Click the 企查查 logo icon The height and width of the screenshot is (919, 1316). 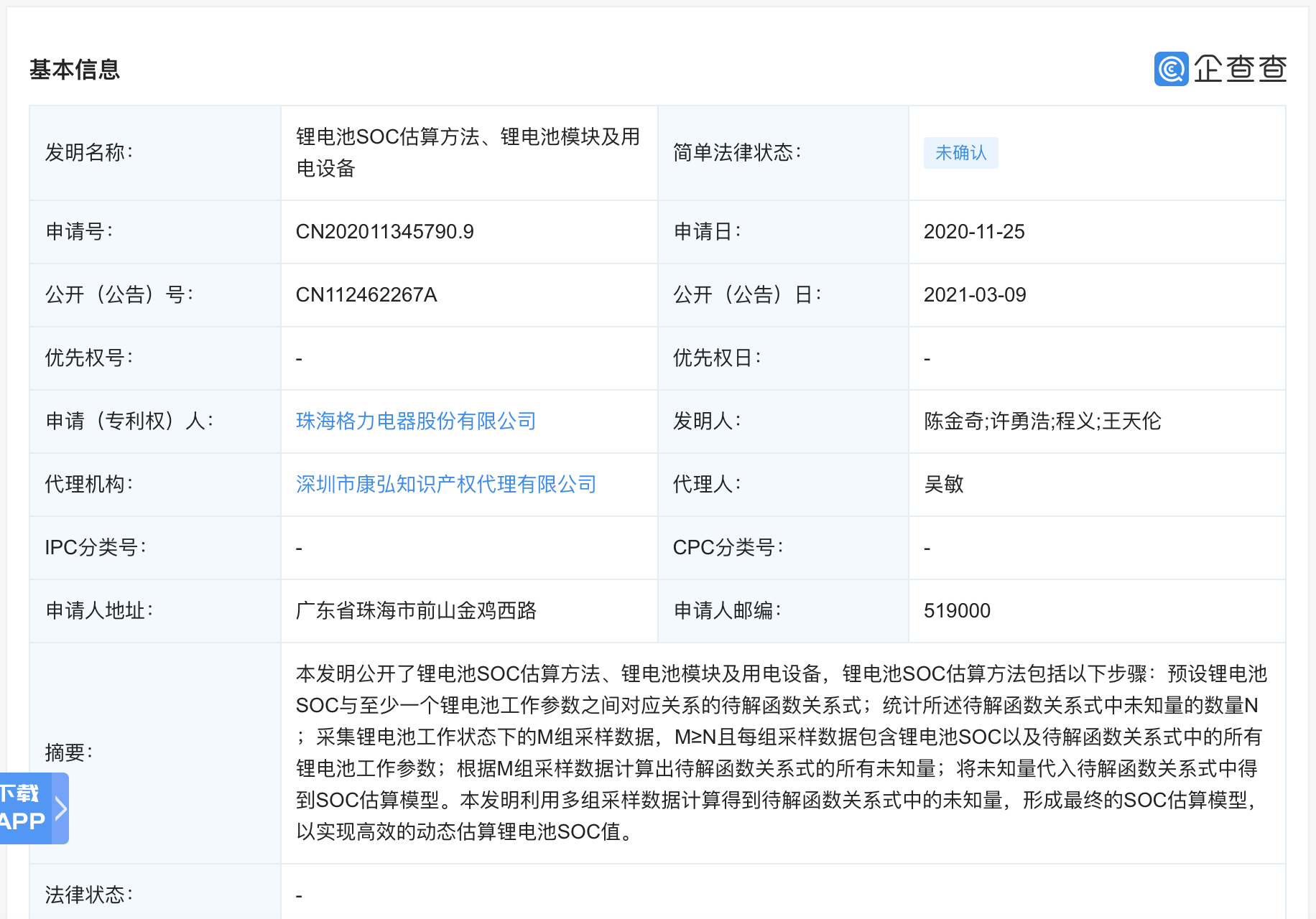(1171, 69)
